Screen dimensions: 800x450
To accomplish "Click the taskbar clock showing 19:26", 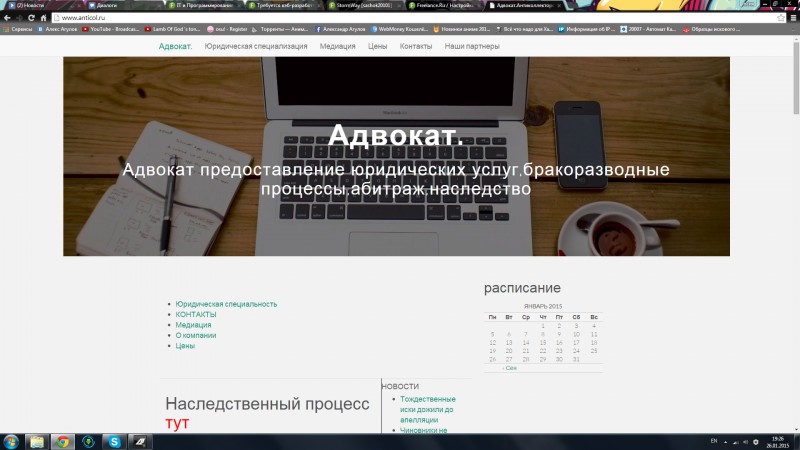I will coord(778,442).
